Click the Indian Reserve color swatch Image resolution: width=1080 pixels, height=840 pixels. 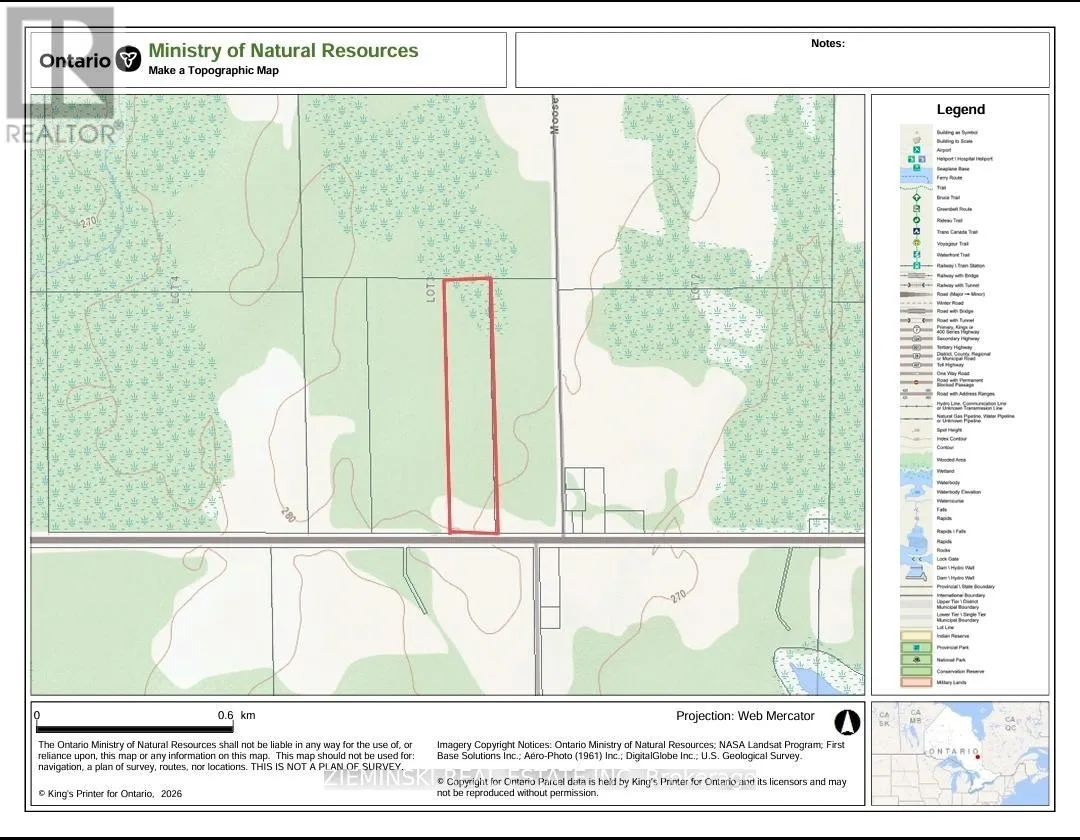pos(914,636)
